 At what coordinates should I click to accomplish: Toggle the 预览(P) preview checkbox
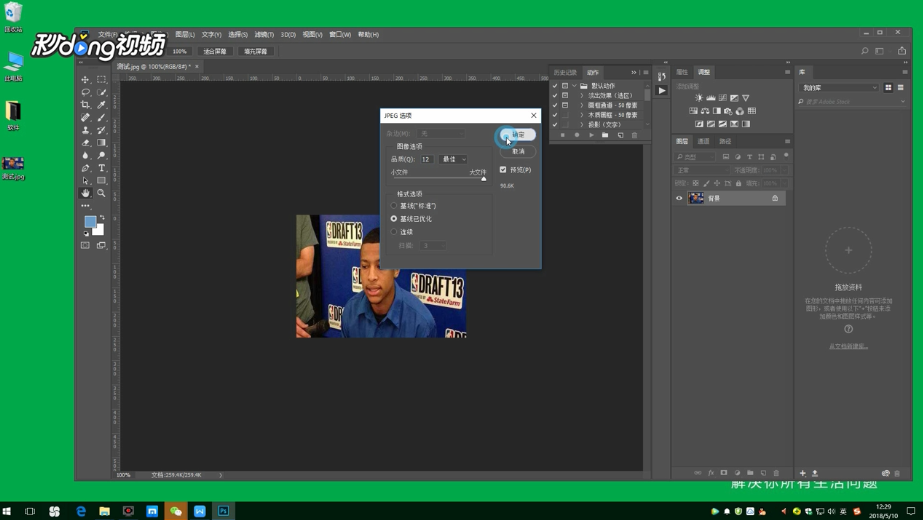tap(503, 170)
